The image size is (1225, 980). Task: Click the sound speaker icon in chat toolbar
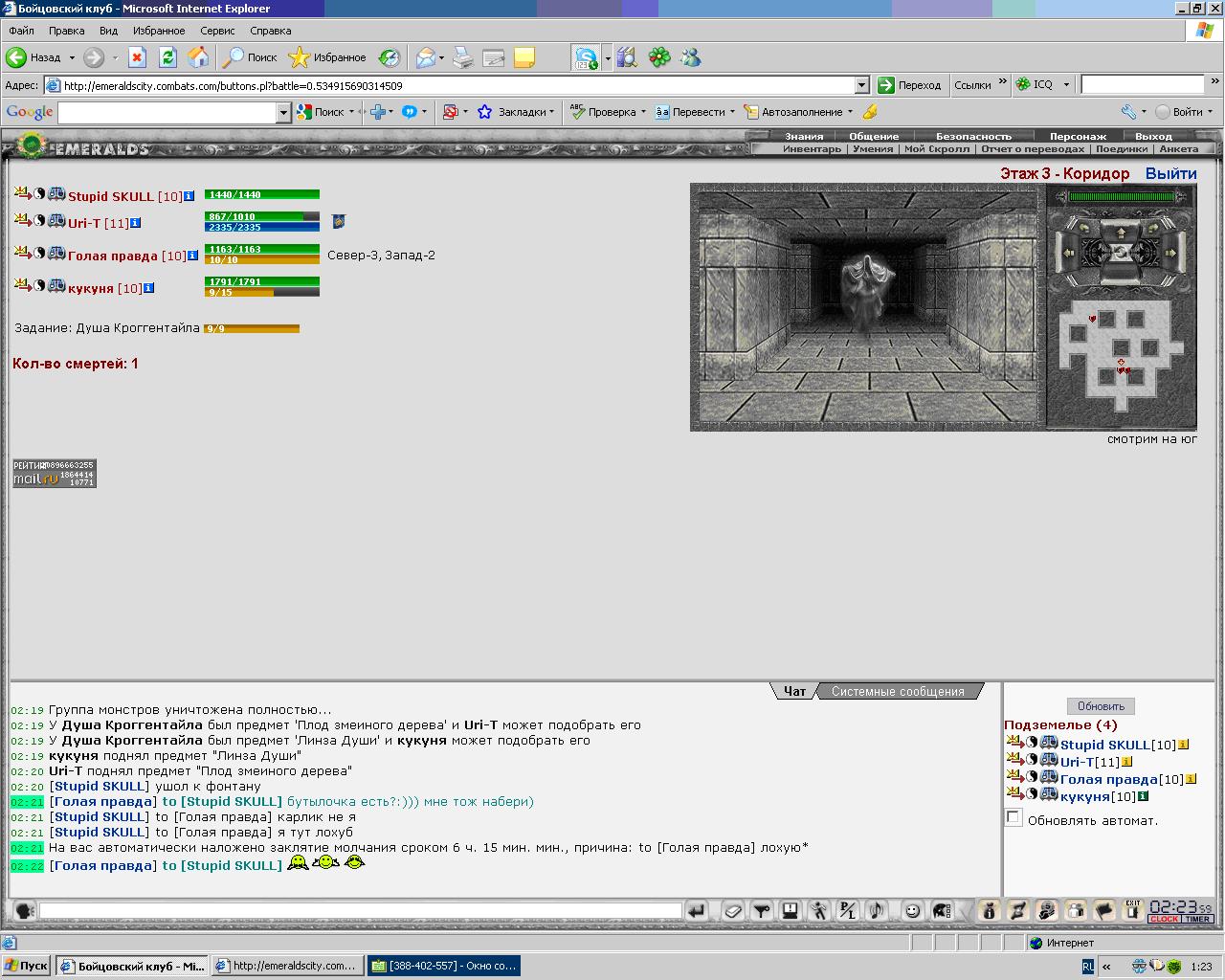(876, 910)
